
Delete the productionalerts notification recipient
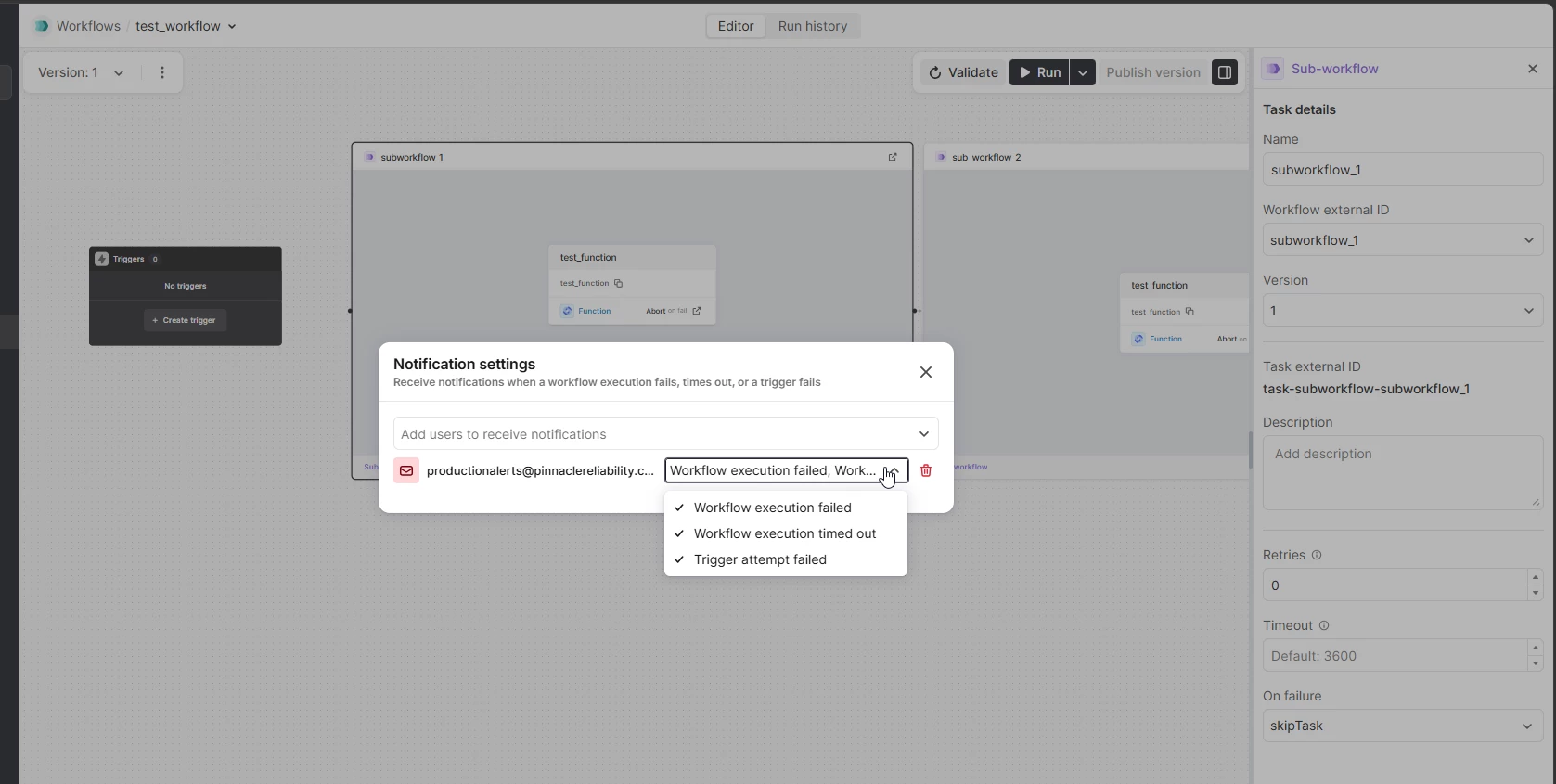click(926, 470)
